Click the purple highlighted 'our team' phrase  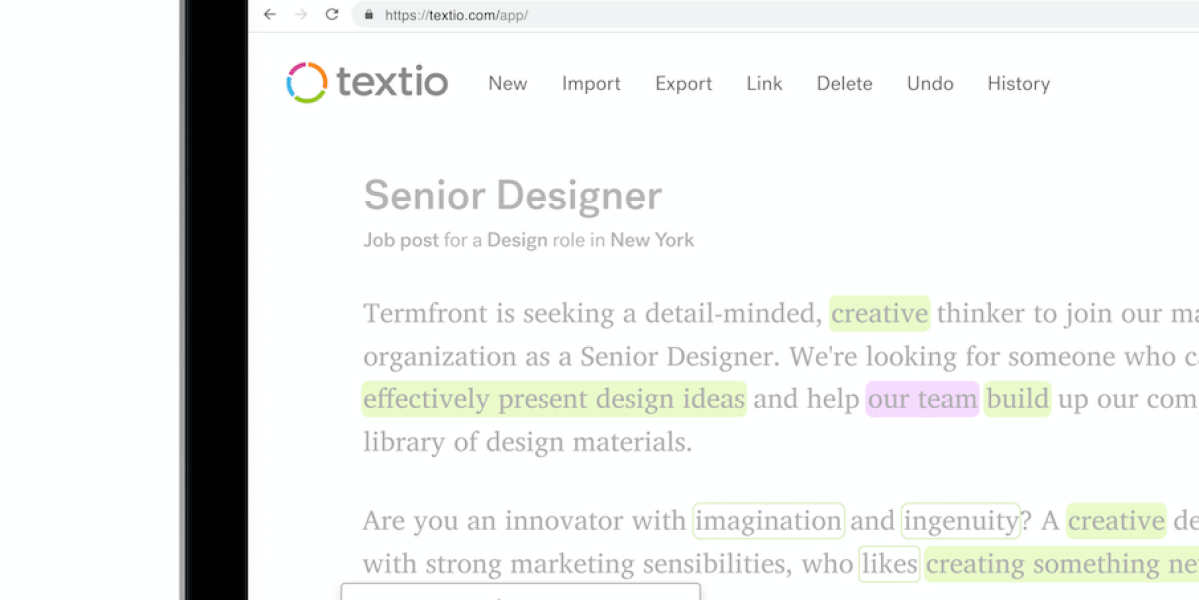click(x=922, y=399)
